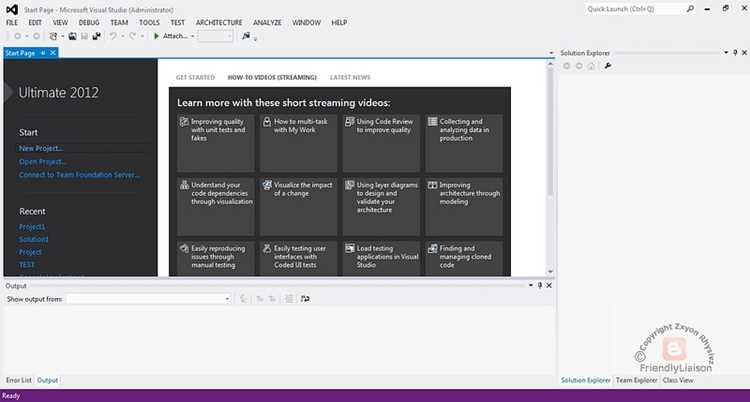Open Solution Explorer window position dropdown

point(726,53)
